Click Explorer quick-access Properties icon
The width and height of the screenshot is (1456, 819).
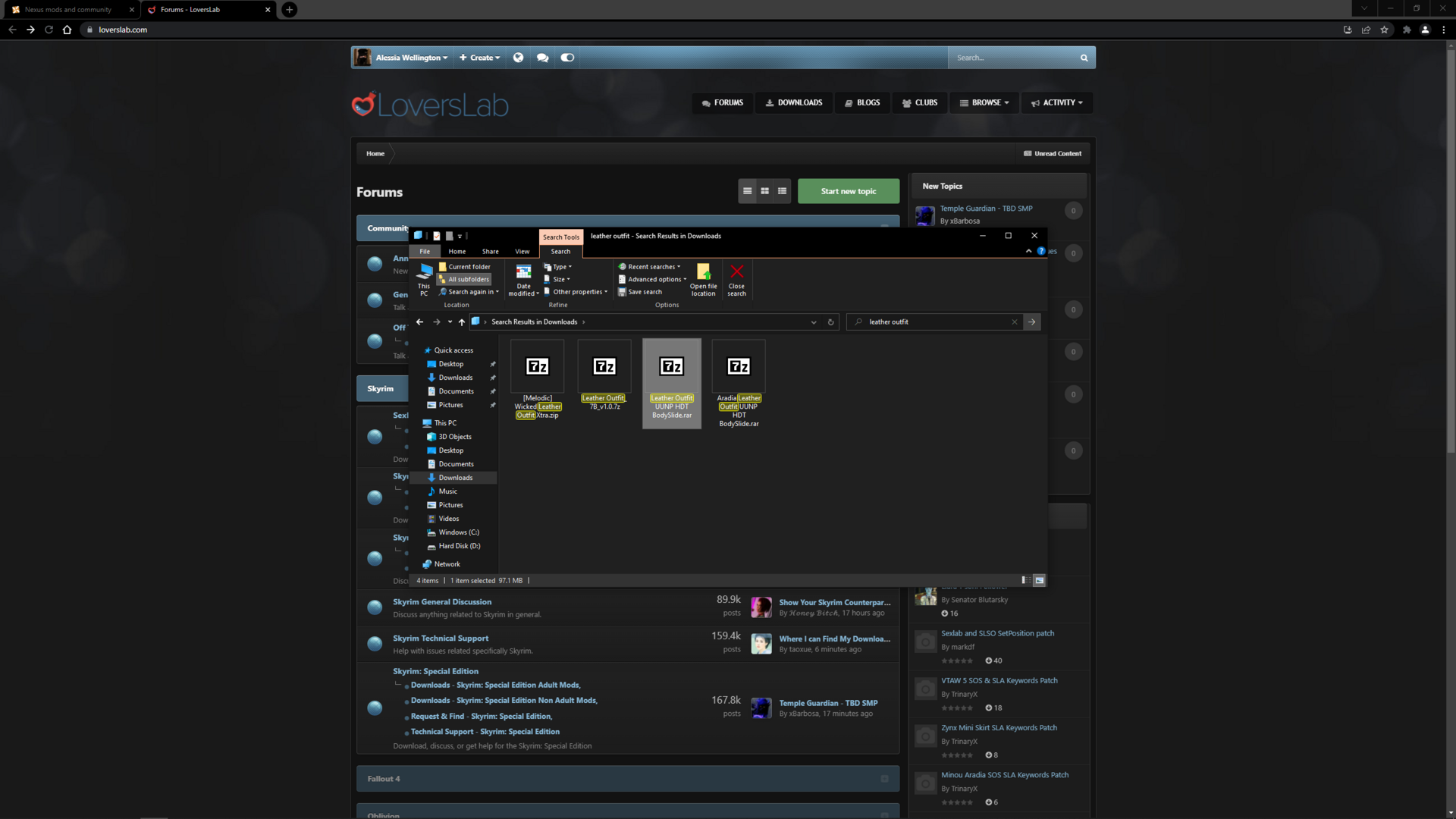(437, 236)
